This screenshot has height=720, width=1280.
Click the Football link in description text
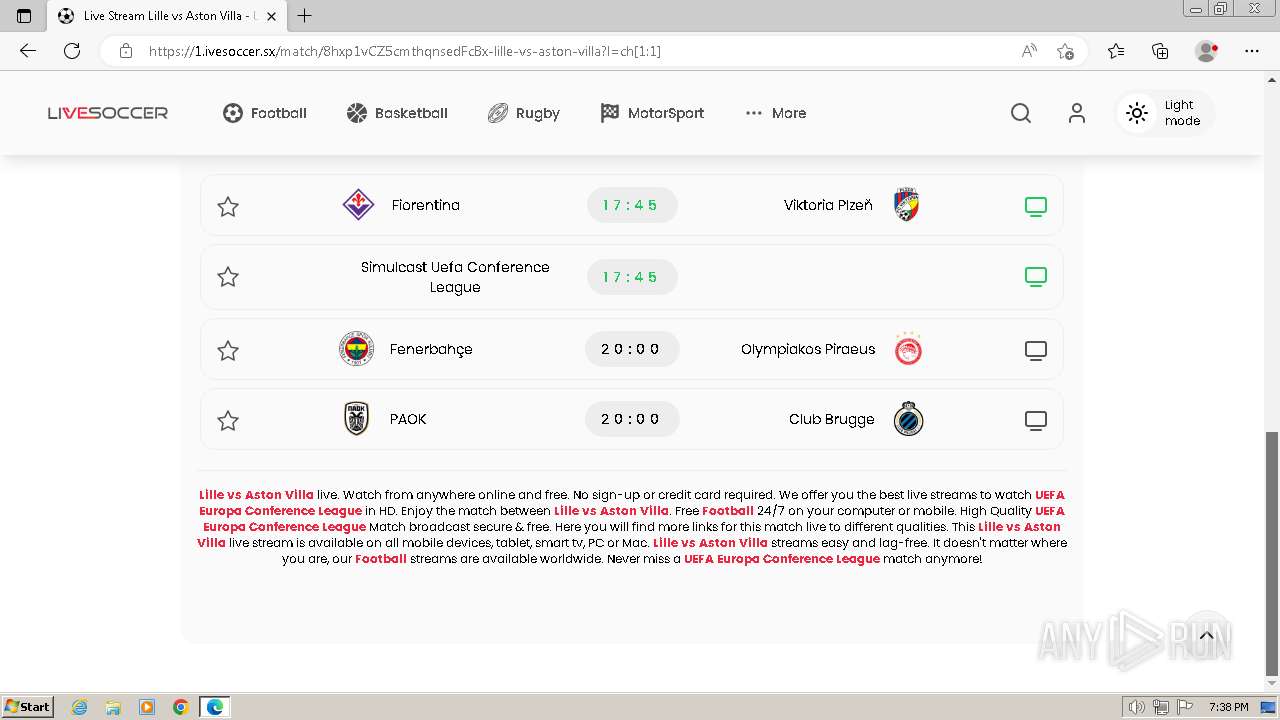click(x=381, y=559)
